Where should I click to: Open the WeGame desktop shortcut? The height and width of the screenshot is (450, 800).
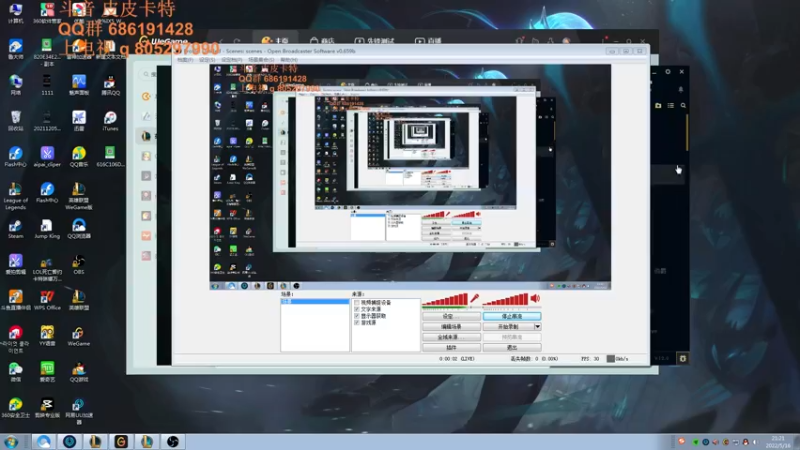(x=78, y=336)
